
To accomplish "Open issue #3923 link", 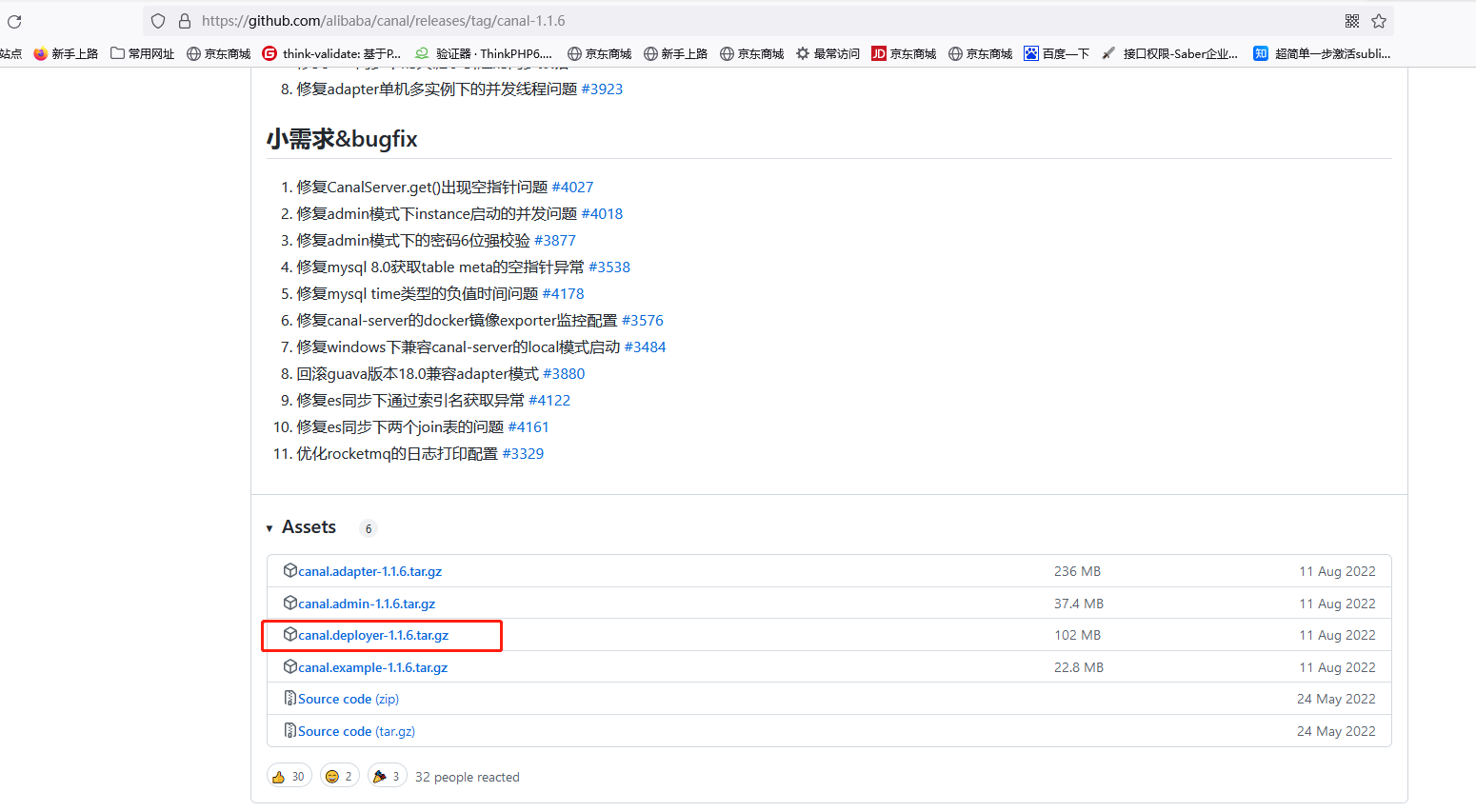I will pyautogui.click(x=602, y=89).
